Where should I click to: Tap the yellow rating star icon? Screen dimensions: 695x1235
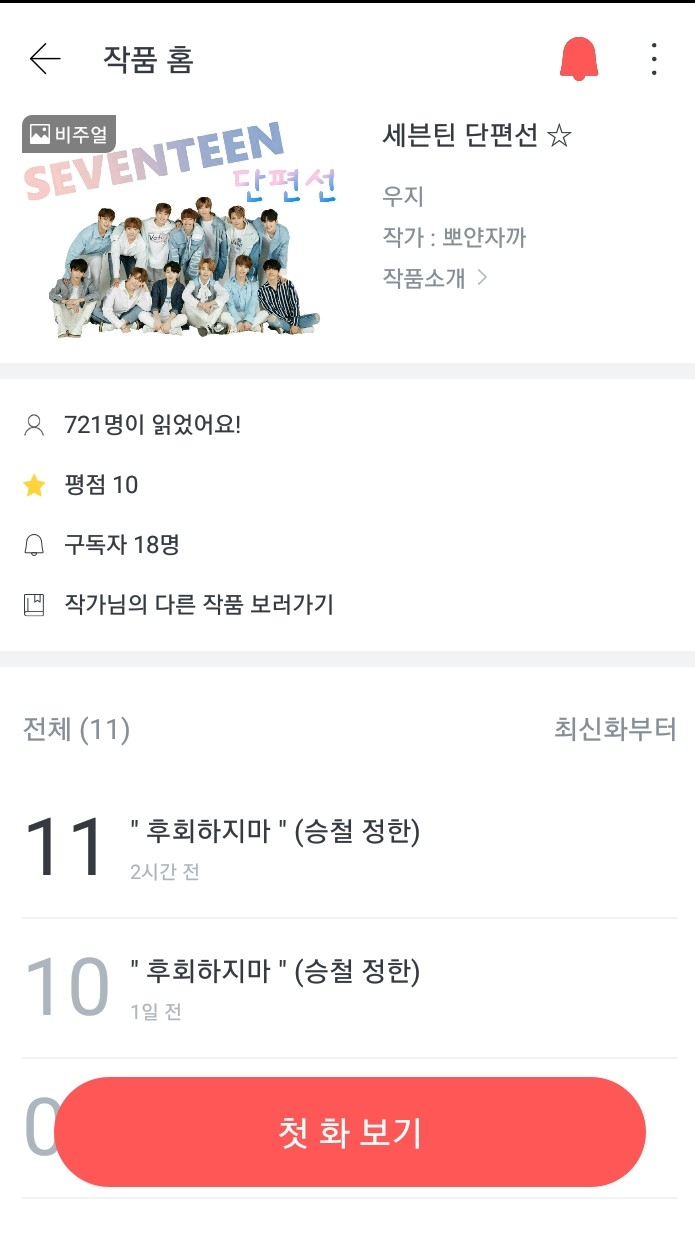click(34, 486)
